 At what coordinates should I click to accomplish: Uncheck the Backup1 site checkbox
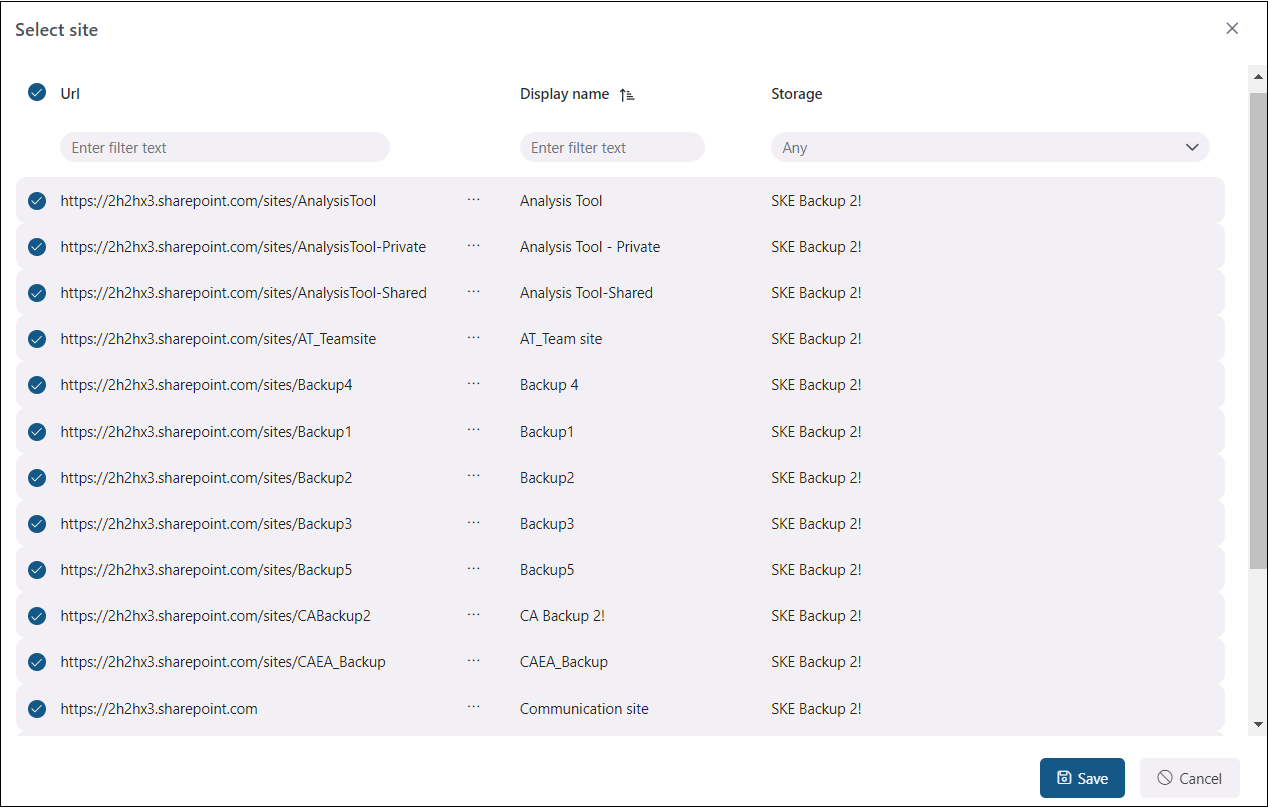pos(37,432)
